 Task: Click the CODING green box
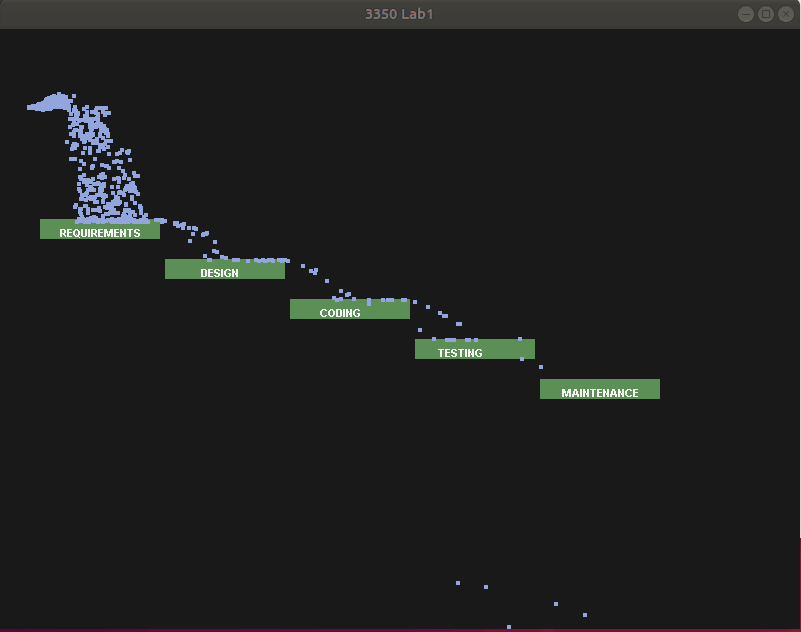click(350, 309)
